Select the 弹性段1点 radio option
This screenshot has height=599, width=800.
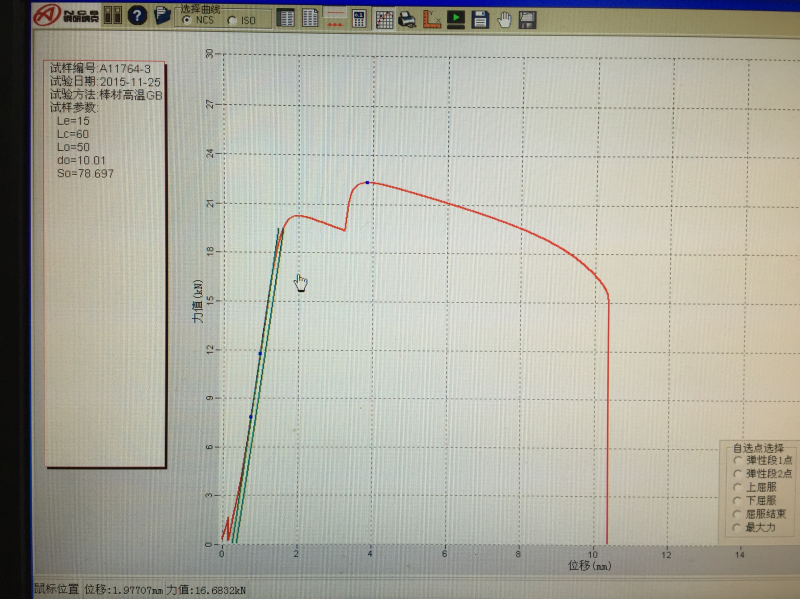pos(737,460)
